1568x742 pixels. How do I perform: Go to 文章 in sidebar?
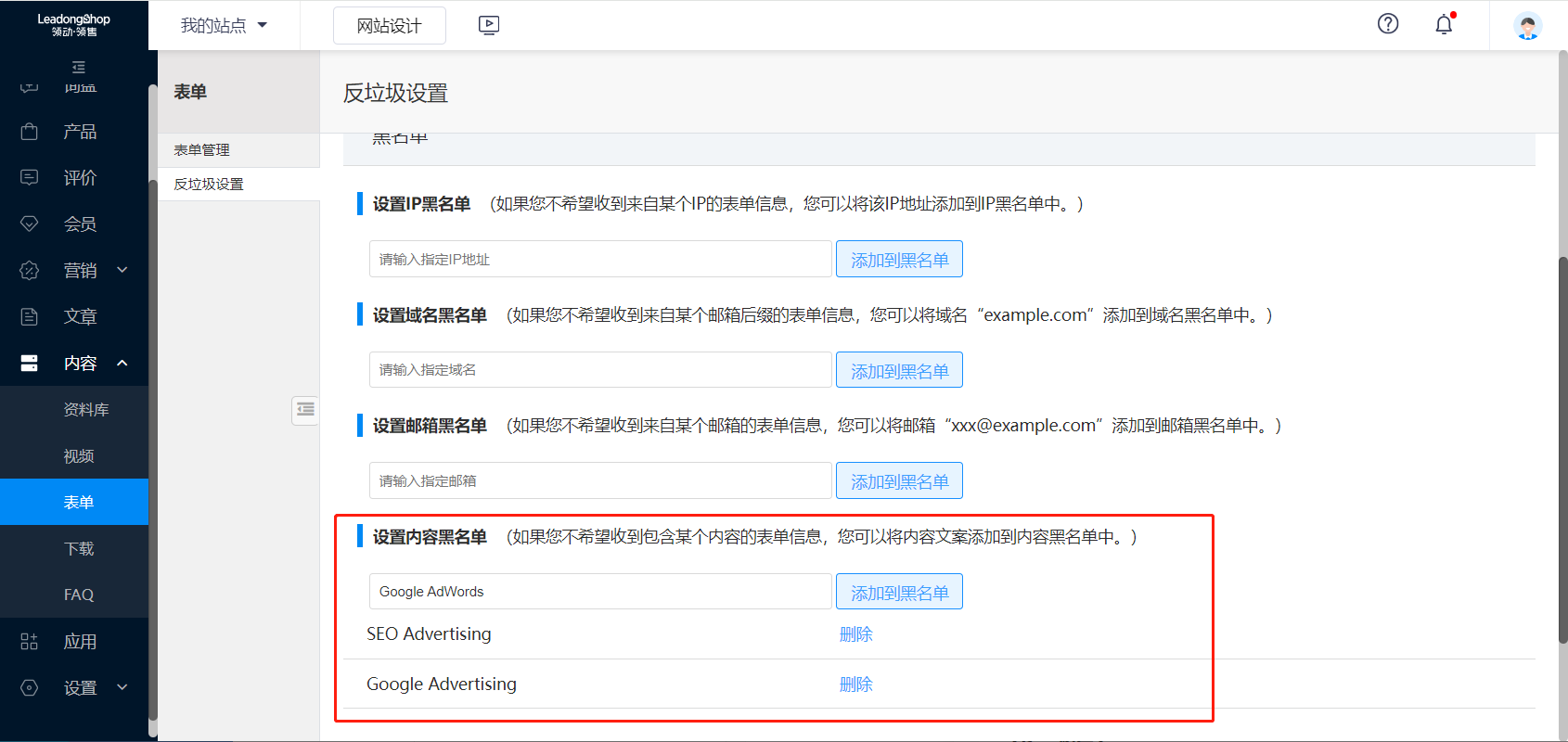coord(80,316)
